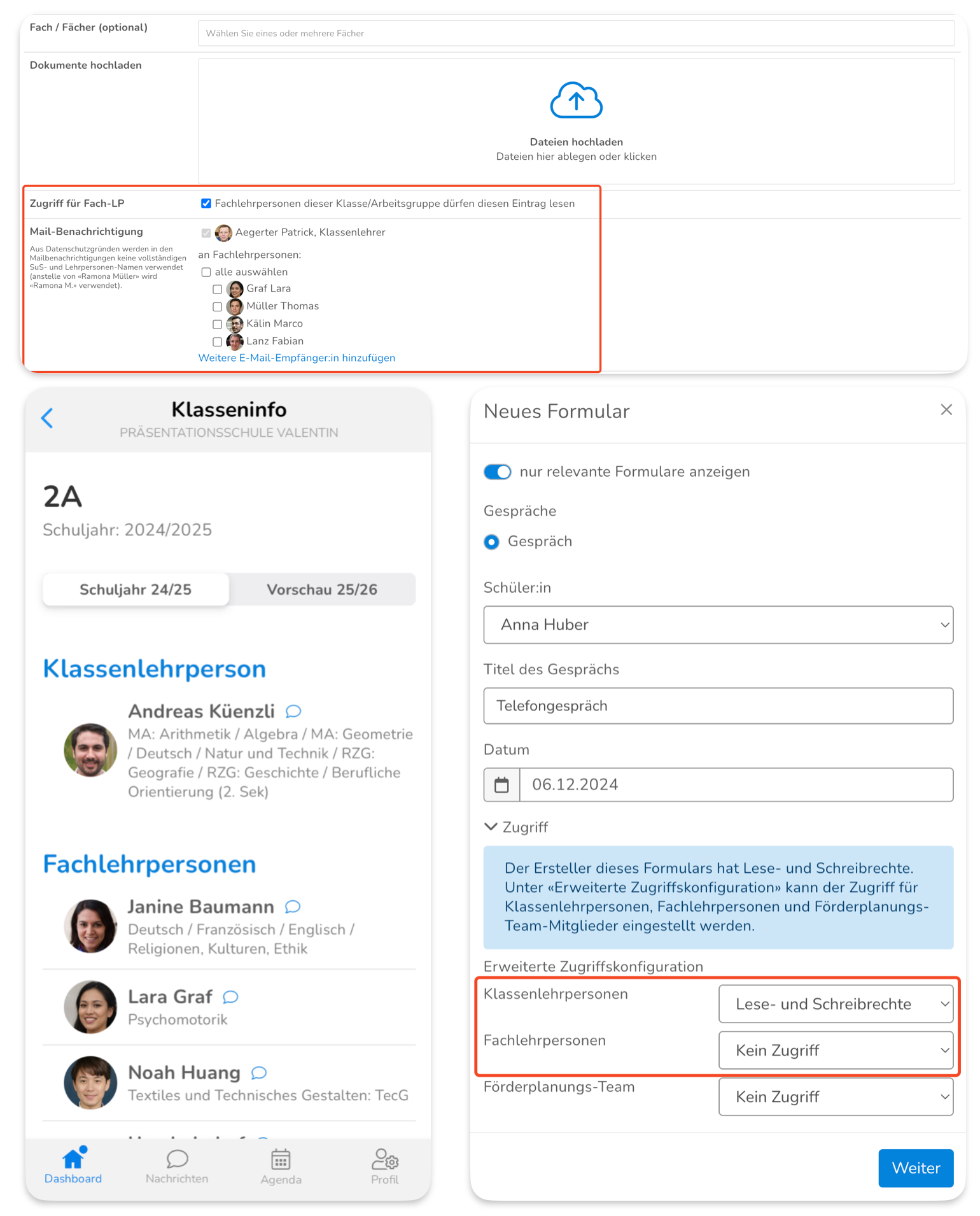
Task: Click the cloud upload icon
Action: point(576,100)
